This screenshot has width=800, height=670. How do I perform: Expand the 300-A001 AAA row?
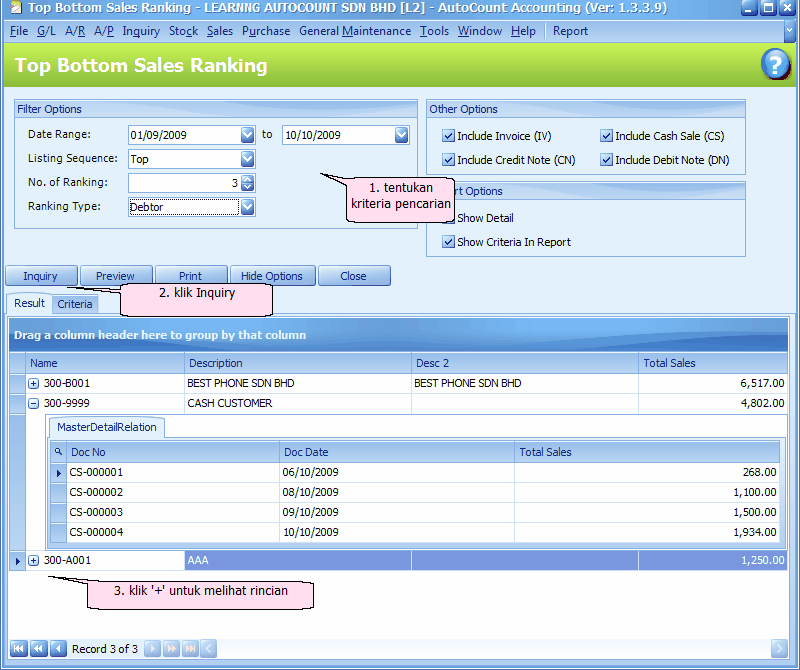34,561
